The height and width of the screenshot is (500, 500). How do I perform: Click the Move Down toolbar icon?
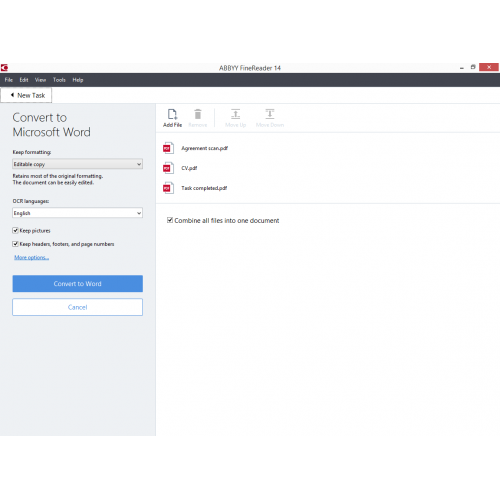270,114
